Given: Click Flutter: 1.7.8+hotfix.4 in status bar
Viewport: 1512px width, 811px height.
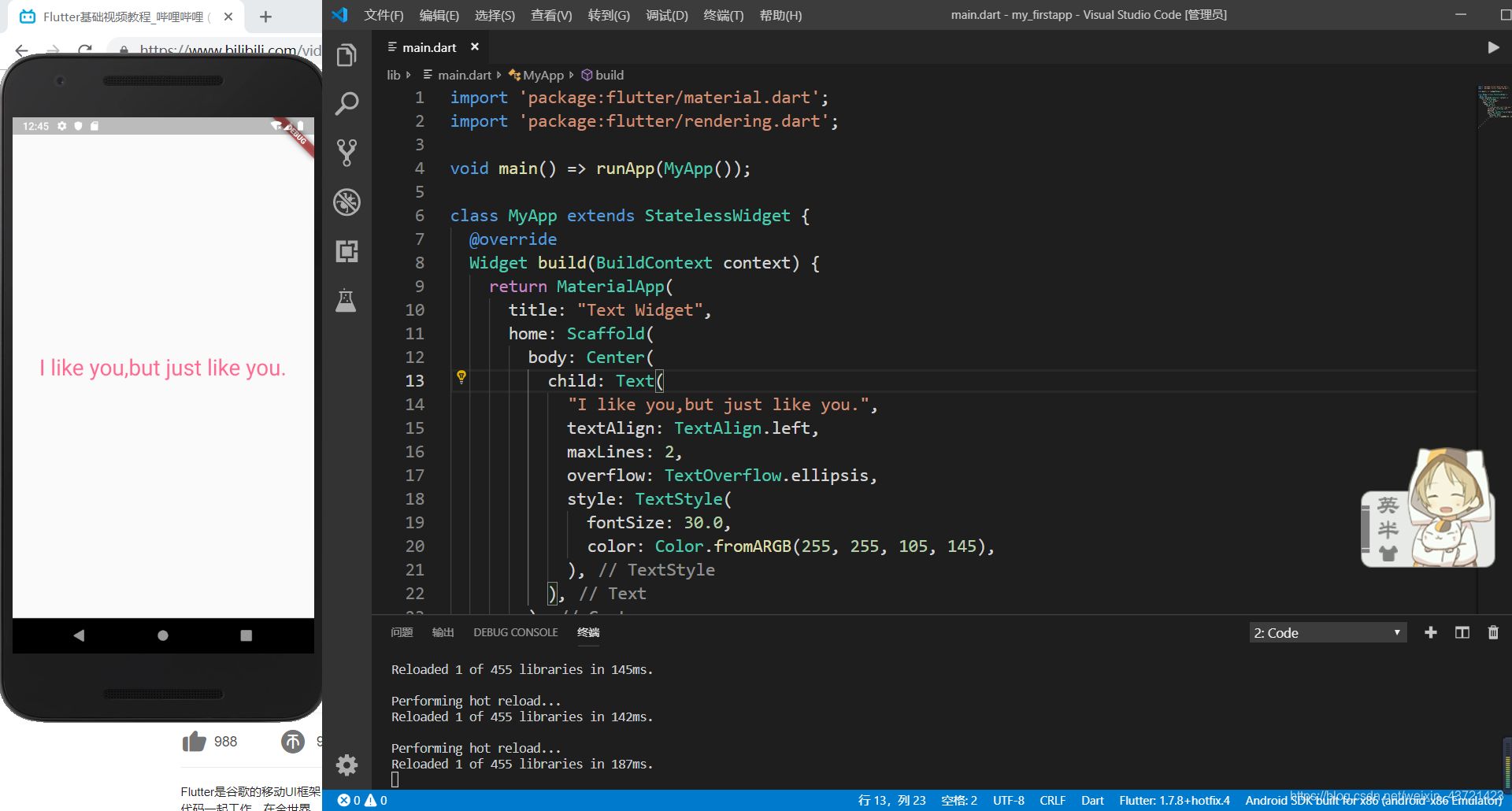Looking at the screenshot, I should (1174, 800).
